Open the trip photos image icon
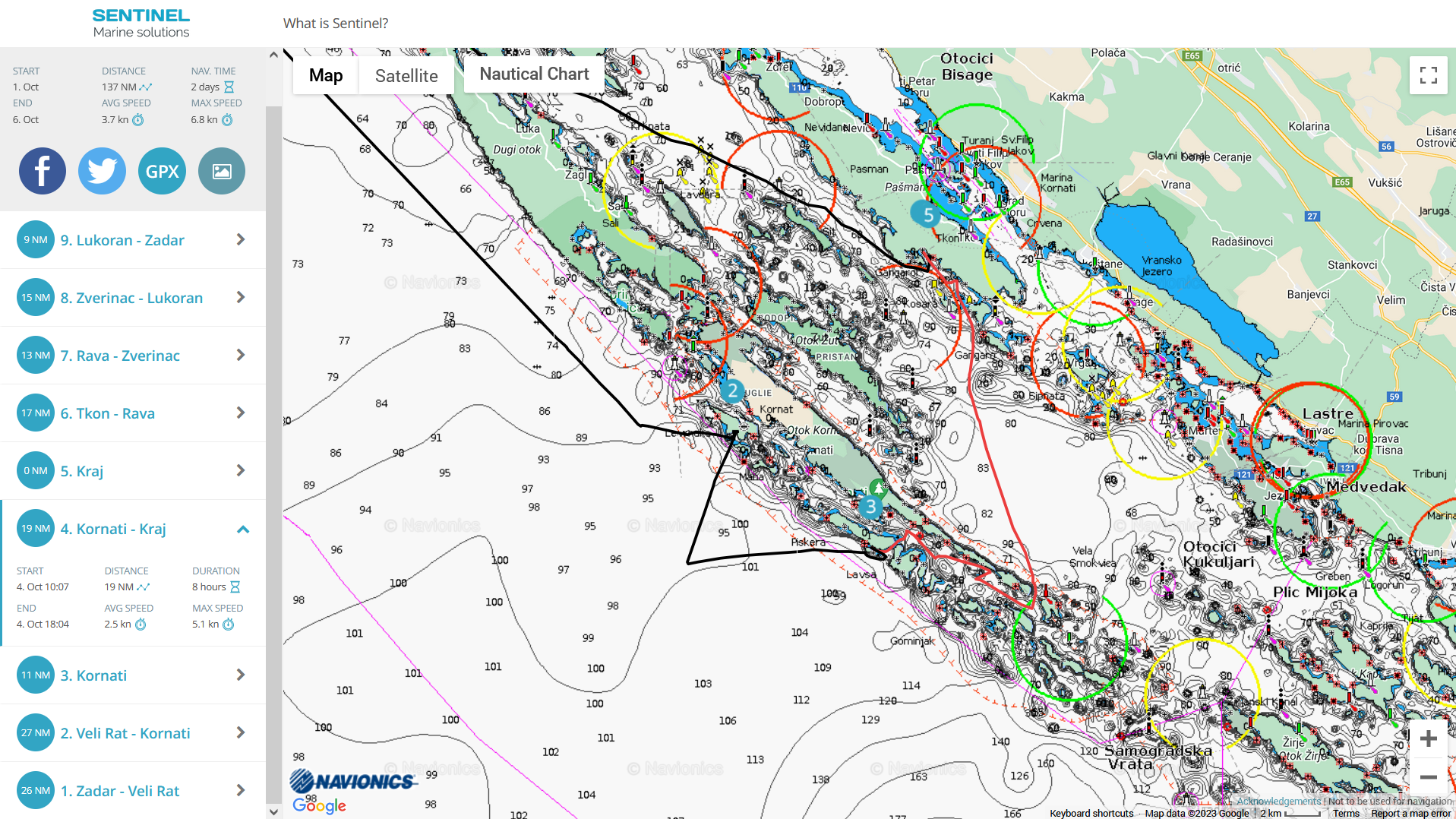This screenshot has height=819, width=1456. pos(222,171)
